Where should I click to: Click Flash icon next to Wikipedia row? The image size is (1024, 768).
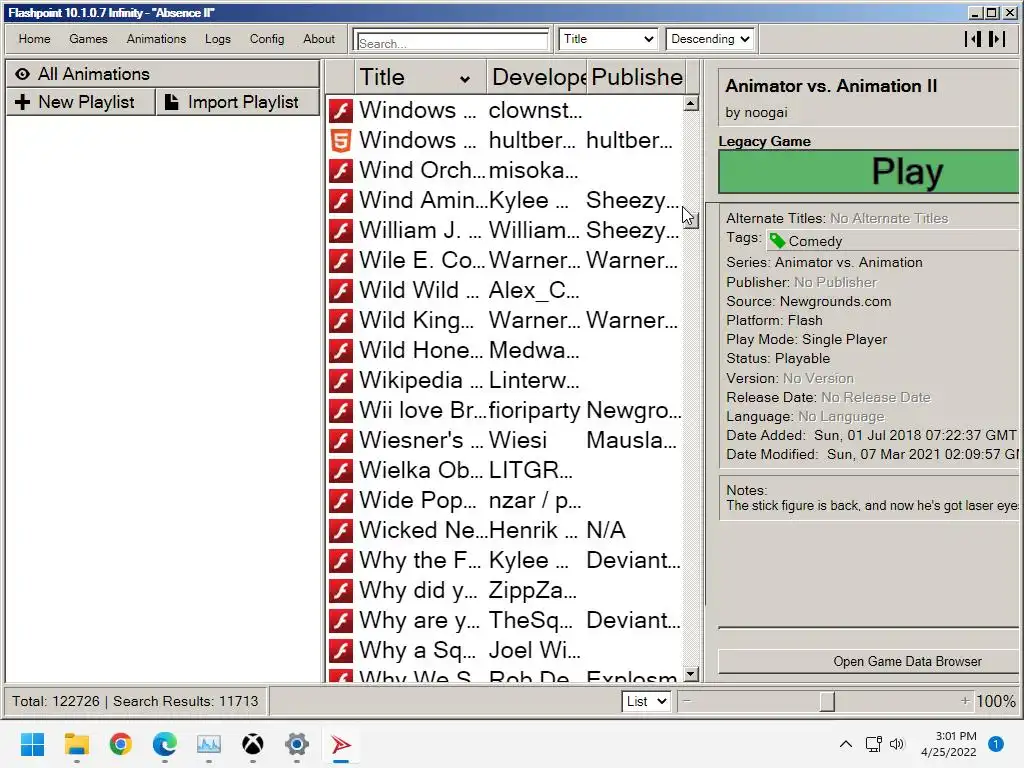coord(340,381)
